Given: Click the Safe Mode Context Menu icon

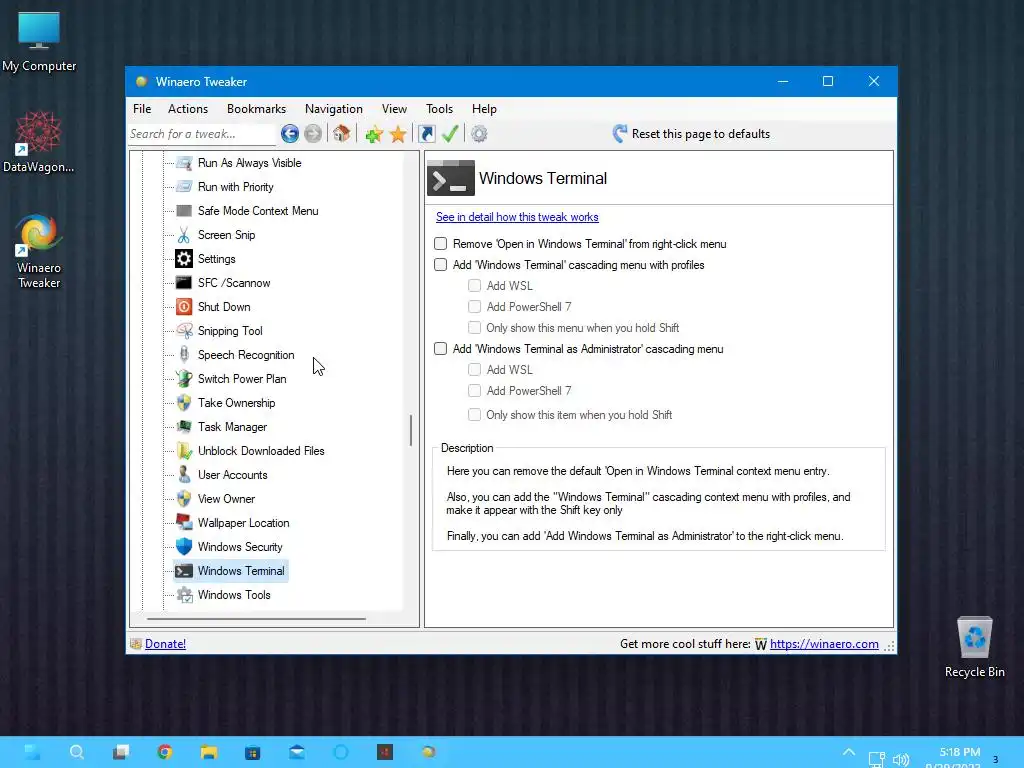Looking at the screenshot, I should pyautogui.click(x=184, y=211).
